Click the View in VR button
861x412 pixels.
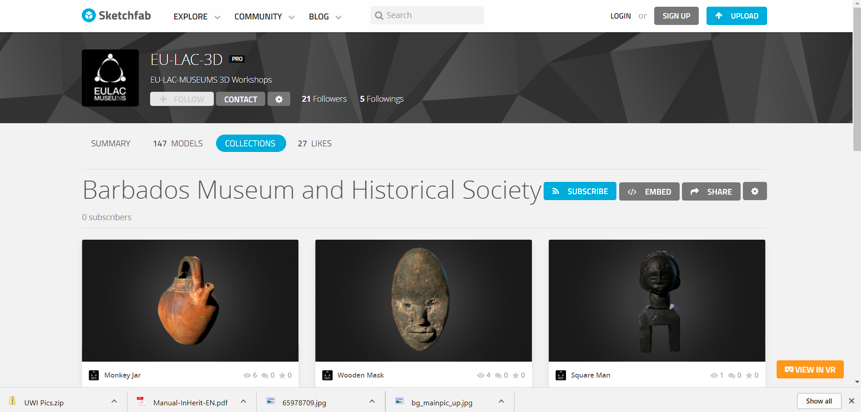click(x=809, y=369)
